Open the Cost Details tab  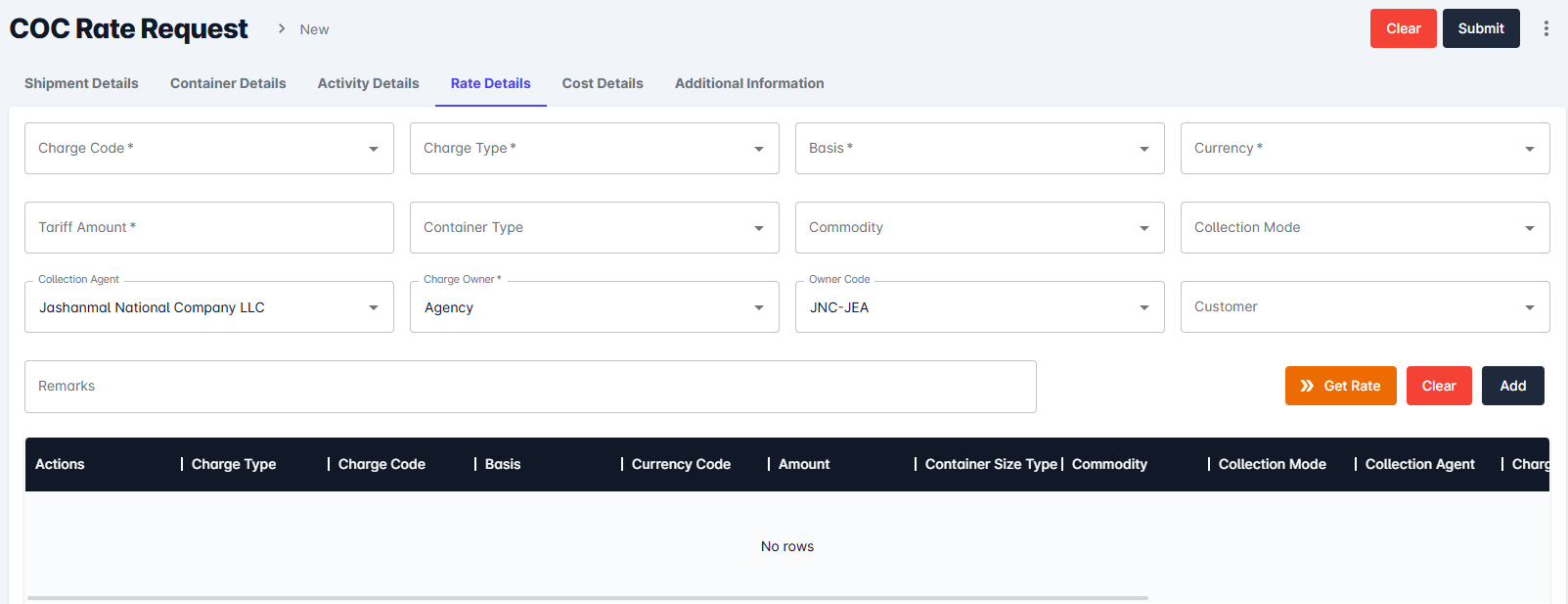603,83
